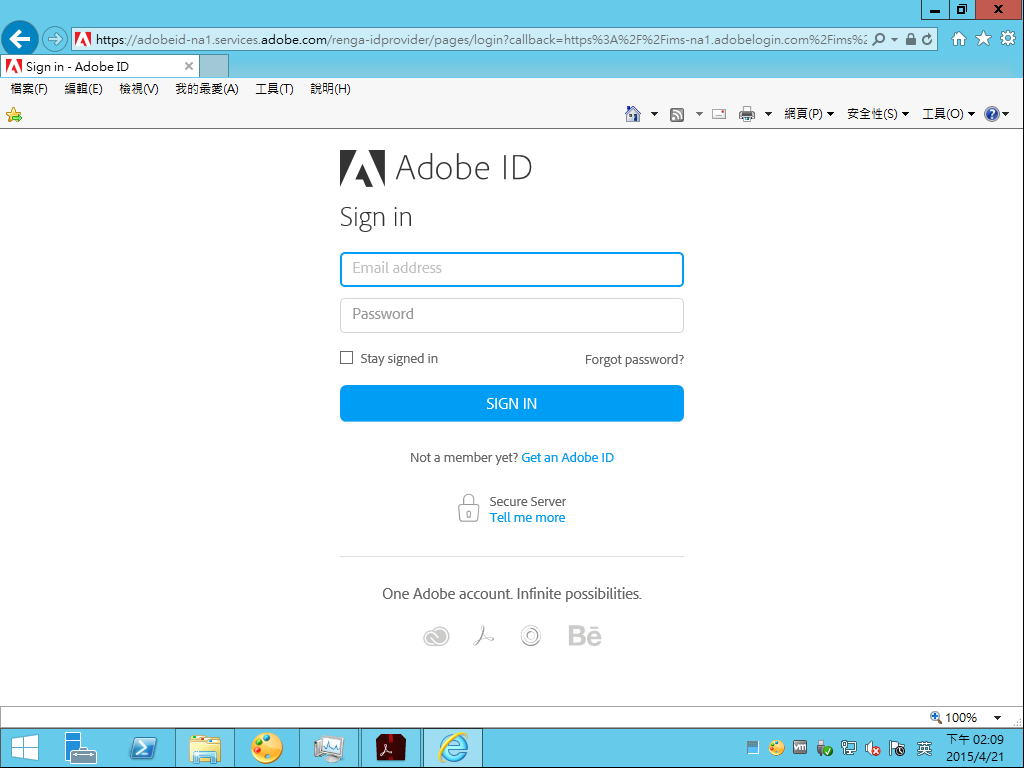Open the 檢視(V) menu
Image resolution: width=1024 pixels, height=768 pixels.
139,89
